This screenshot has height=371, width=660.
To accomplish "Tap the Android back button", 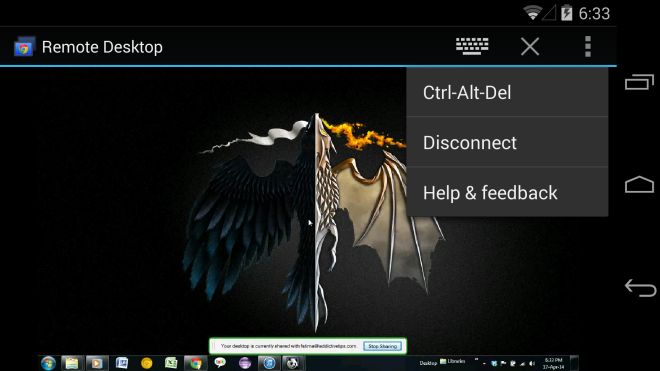I will 640,288.
